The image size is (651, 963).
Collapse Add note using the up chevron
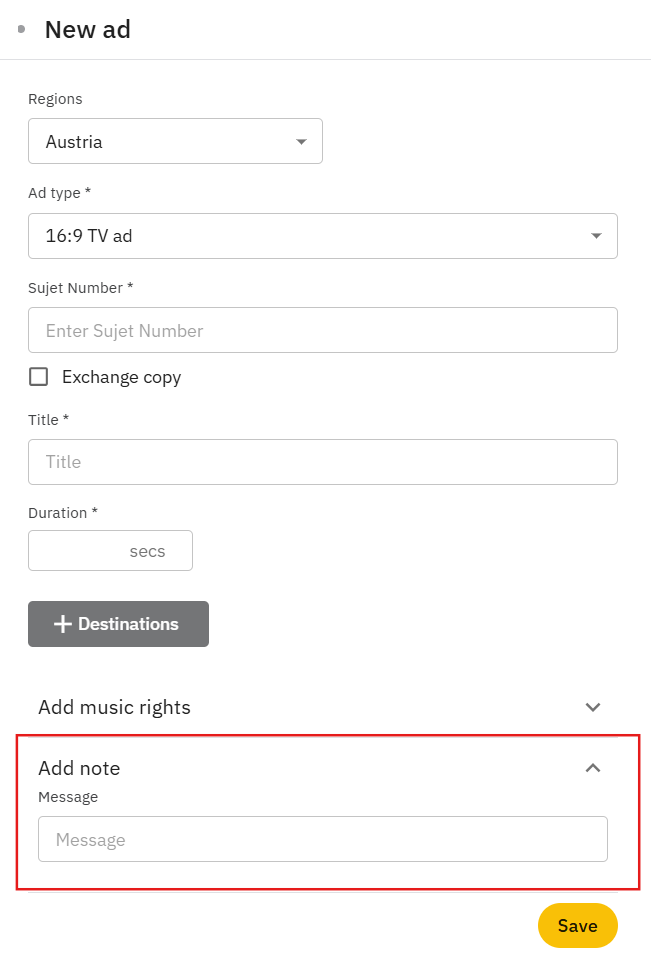pos(593,768)
